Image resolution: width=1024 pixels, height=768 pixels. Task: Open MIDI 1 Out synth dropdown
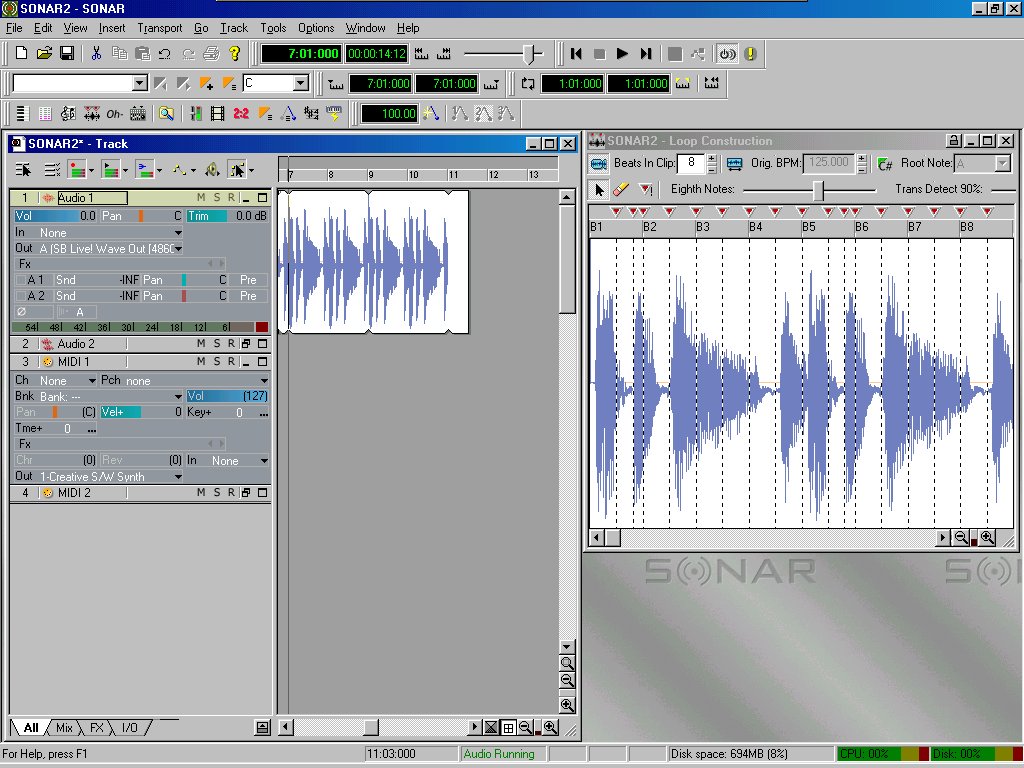[x=178, y=477]
